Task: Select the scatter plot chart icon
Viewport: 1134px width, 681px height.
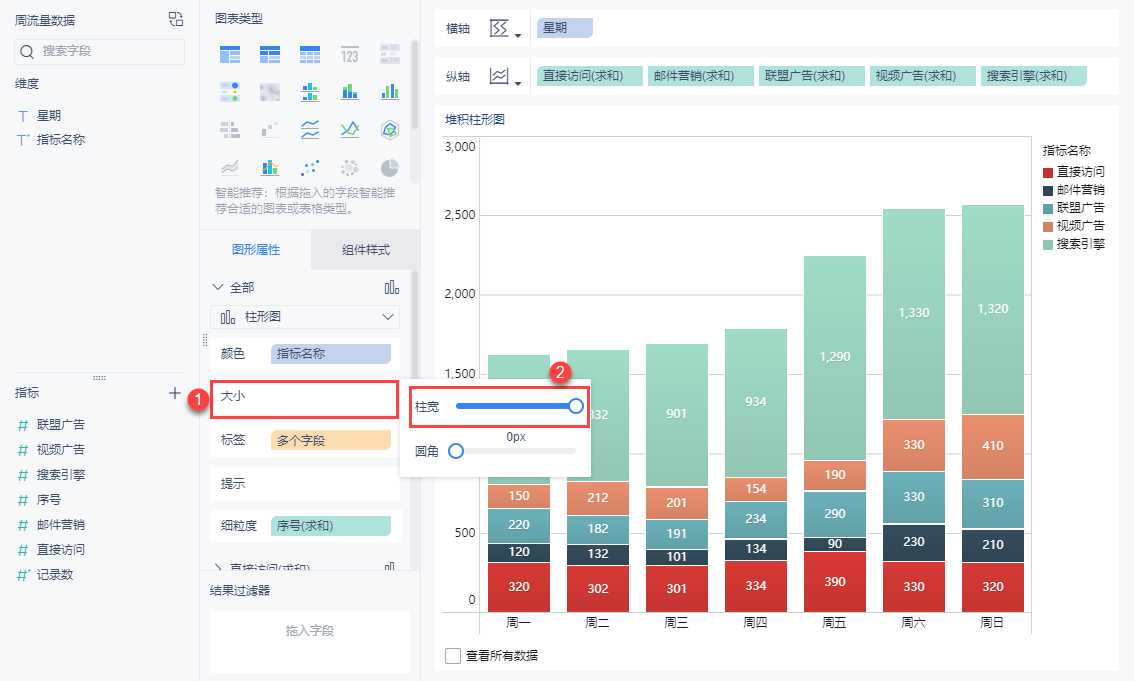Action: [x=310, y=167]
